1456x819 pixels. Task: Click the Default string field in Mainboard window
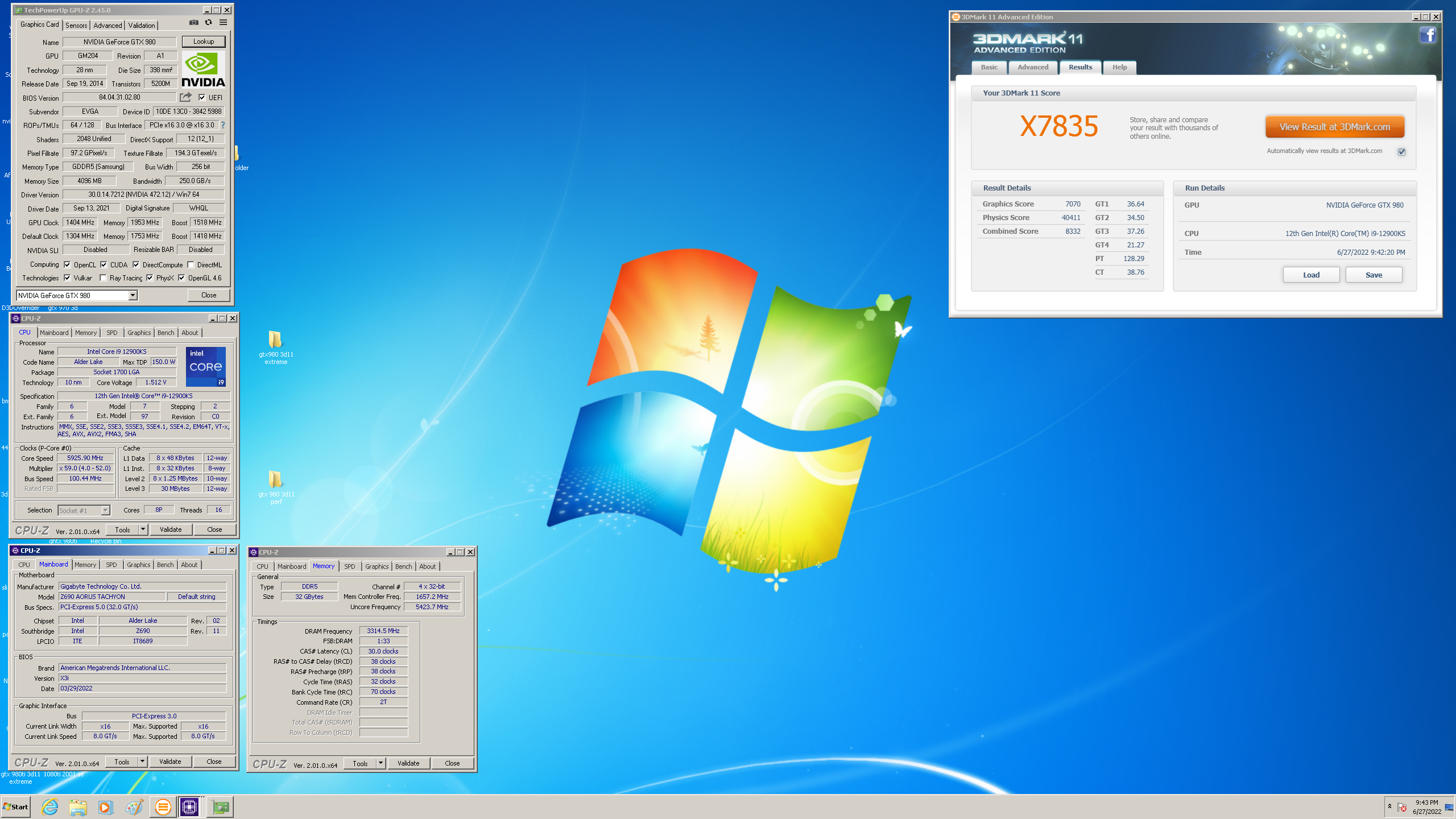[x=197, y=597]
